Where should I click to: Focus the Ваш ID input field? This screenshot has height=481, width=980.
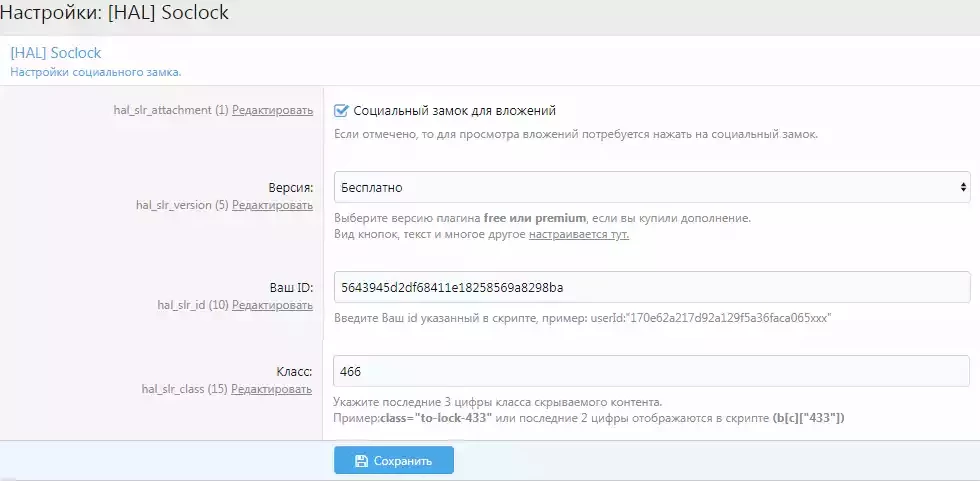tap(652, 287)
